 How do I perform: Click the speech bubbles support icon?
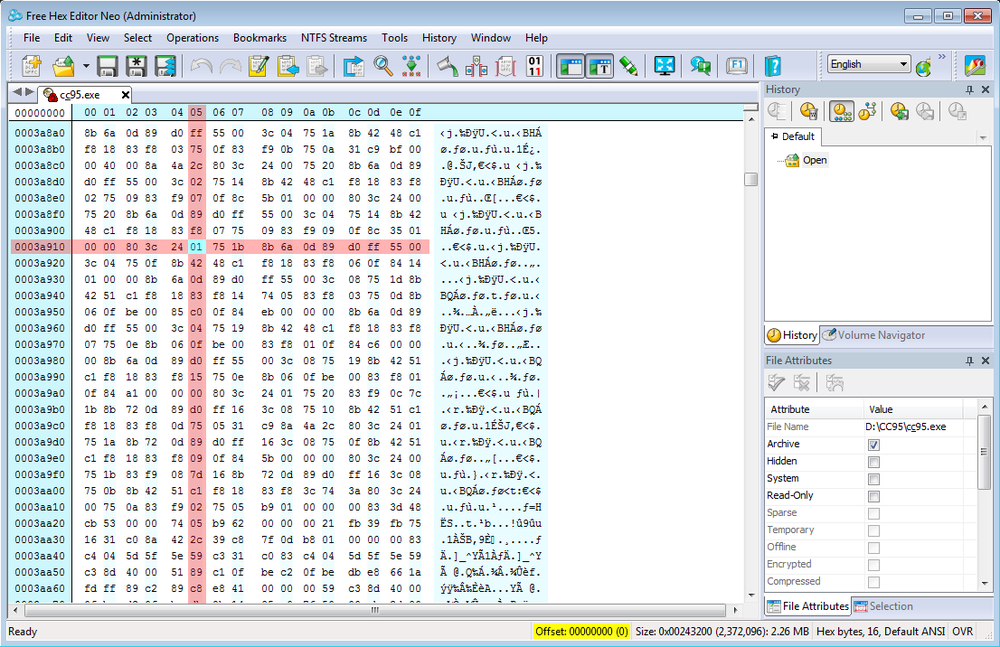tap(700, 66)
